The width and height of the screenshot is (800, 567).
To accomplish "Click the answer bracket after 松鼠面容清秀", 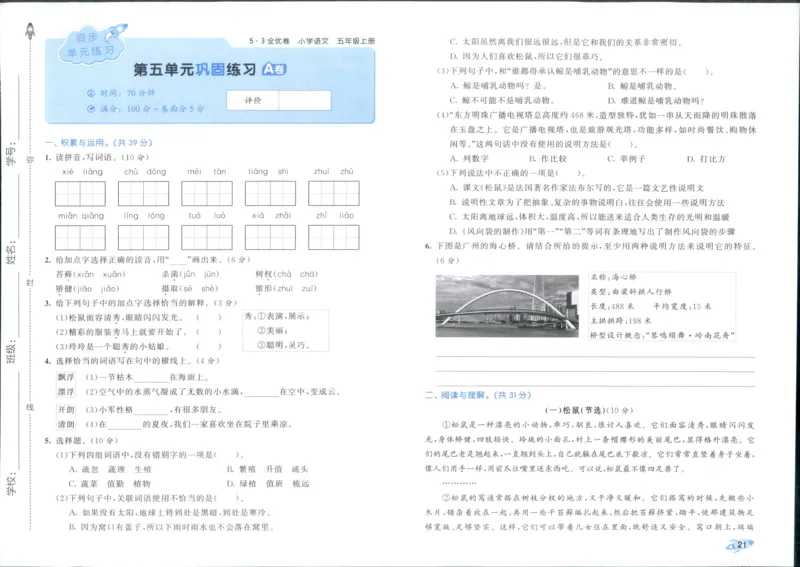I will [x=209, y=317].
